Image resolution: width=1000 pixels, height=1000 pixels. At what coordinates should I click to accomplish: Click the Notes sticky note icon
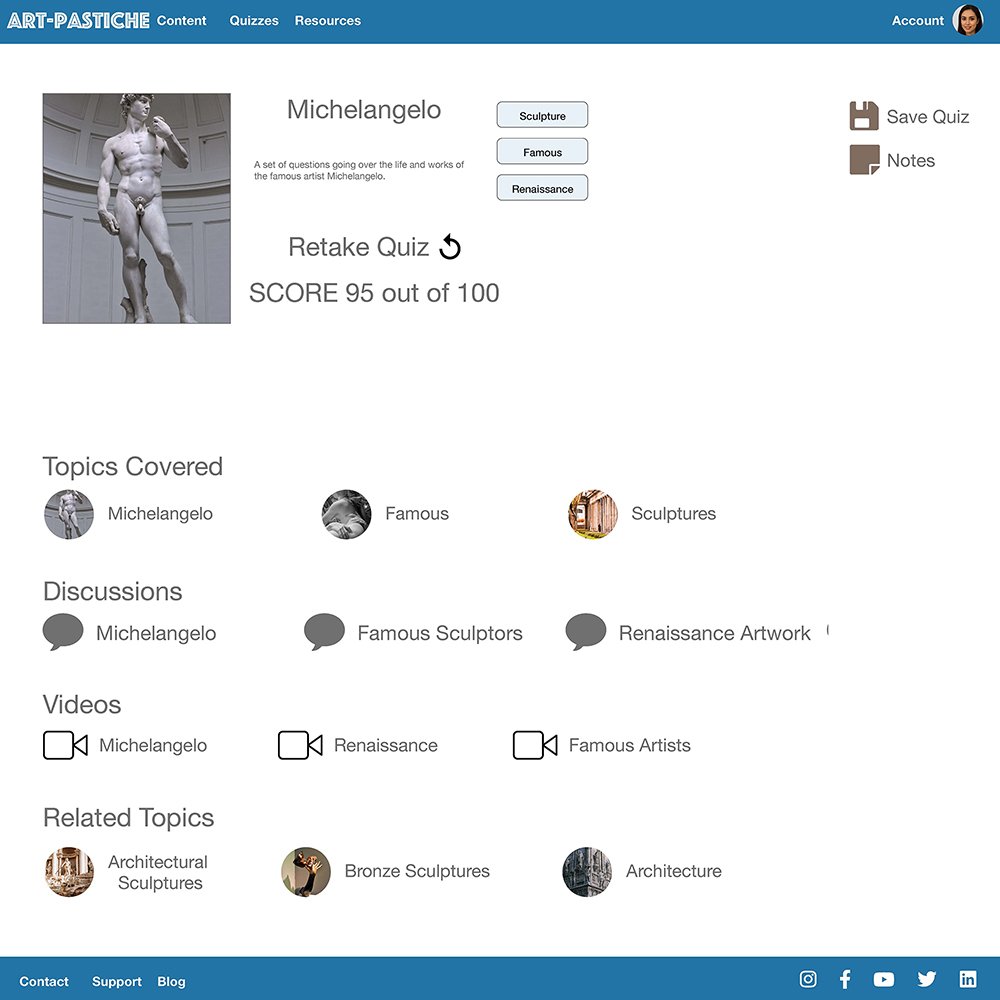(x=864, y=159)
